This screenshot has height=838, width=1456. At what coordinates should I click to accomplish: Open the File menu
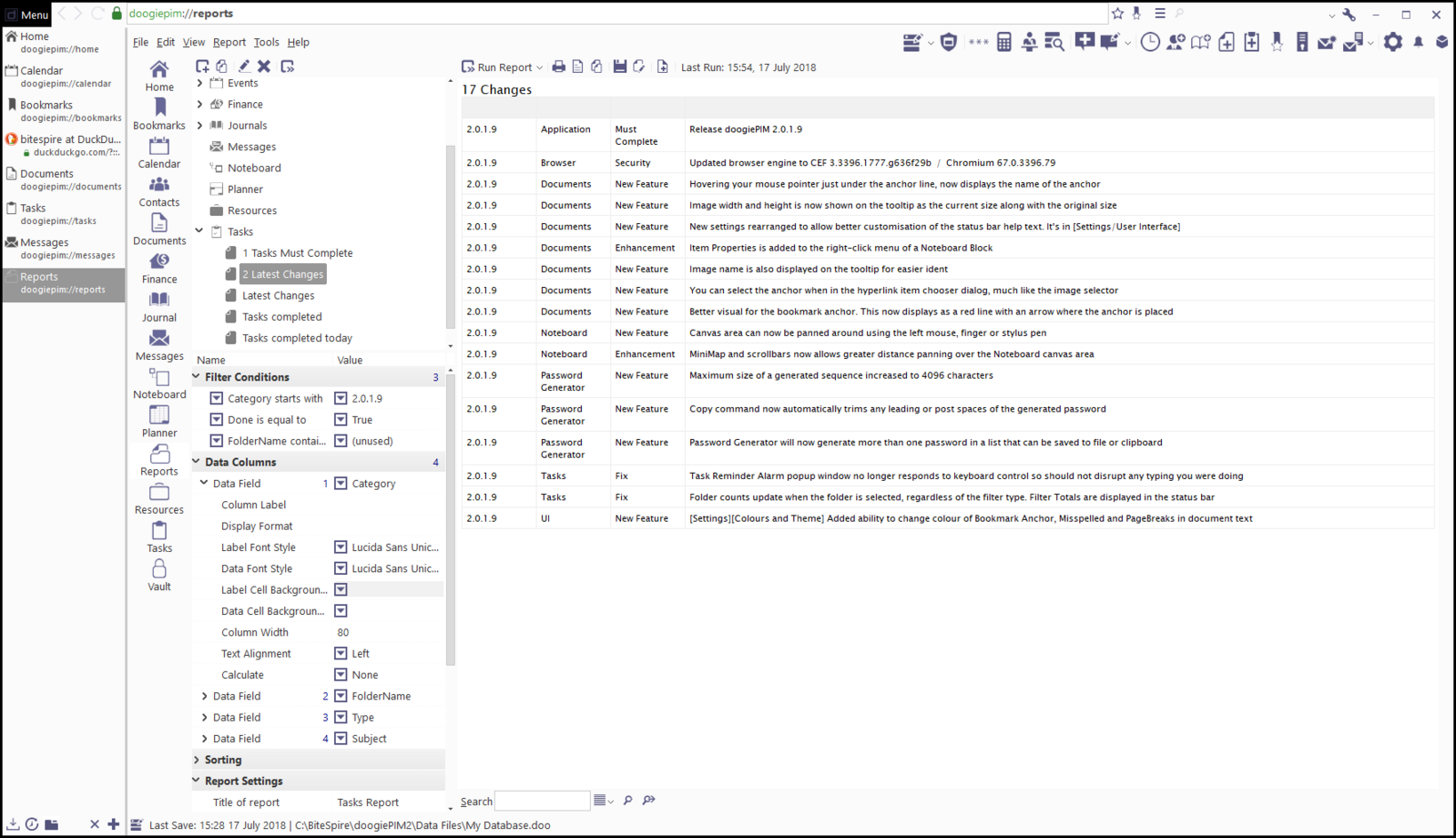[x=141, y=42]
